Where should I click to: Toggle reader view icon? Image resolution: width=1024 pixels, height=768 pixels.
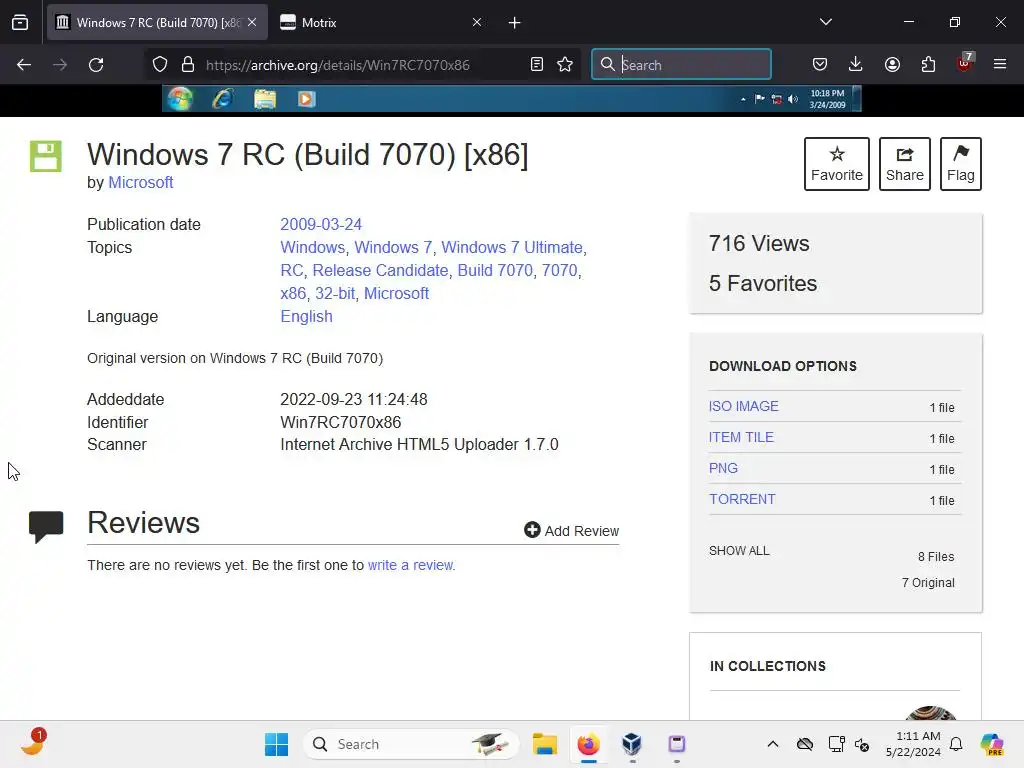tap(537, 65)
